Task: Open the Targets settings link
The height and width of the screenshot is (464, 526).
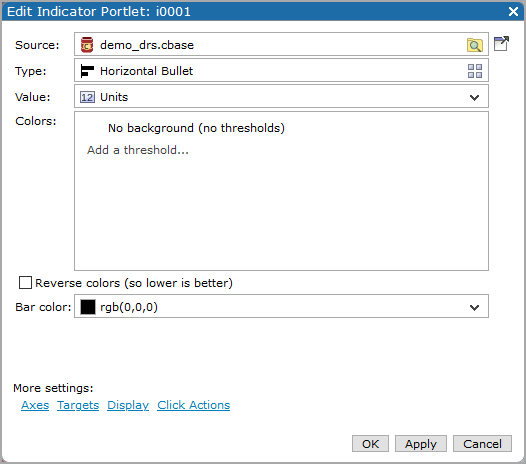Action: (x=78, y=405)
